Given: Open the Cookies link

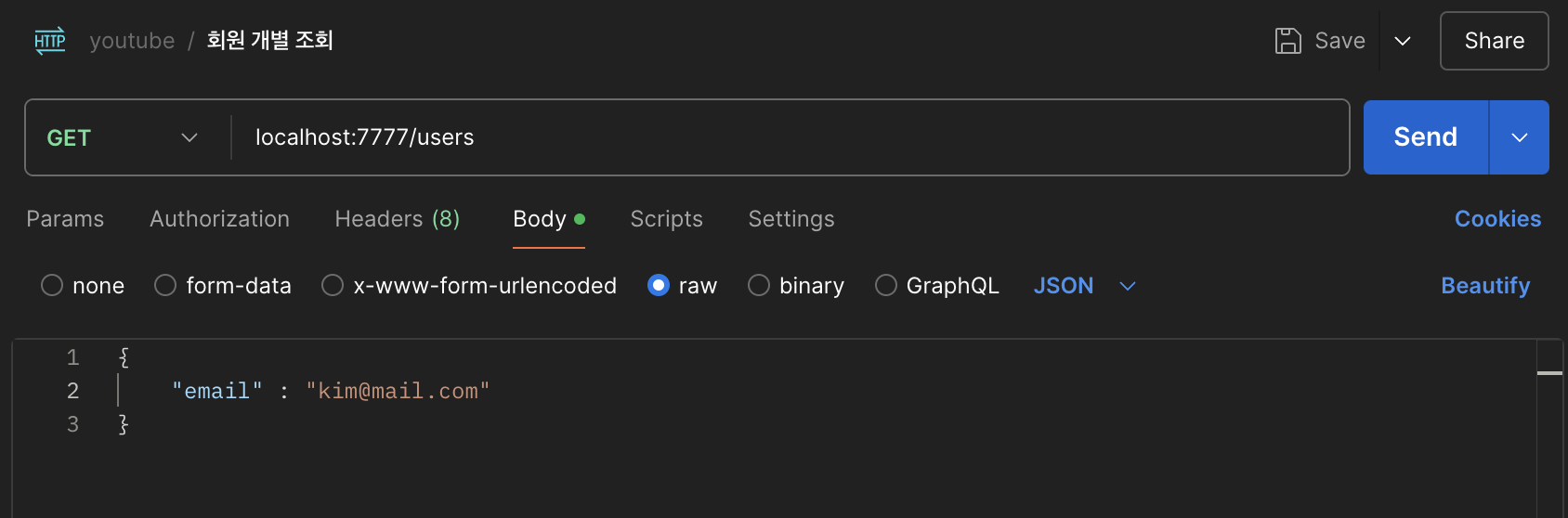Looking at the screenshot, I should click(x=1497, y=219).
